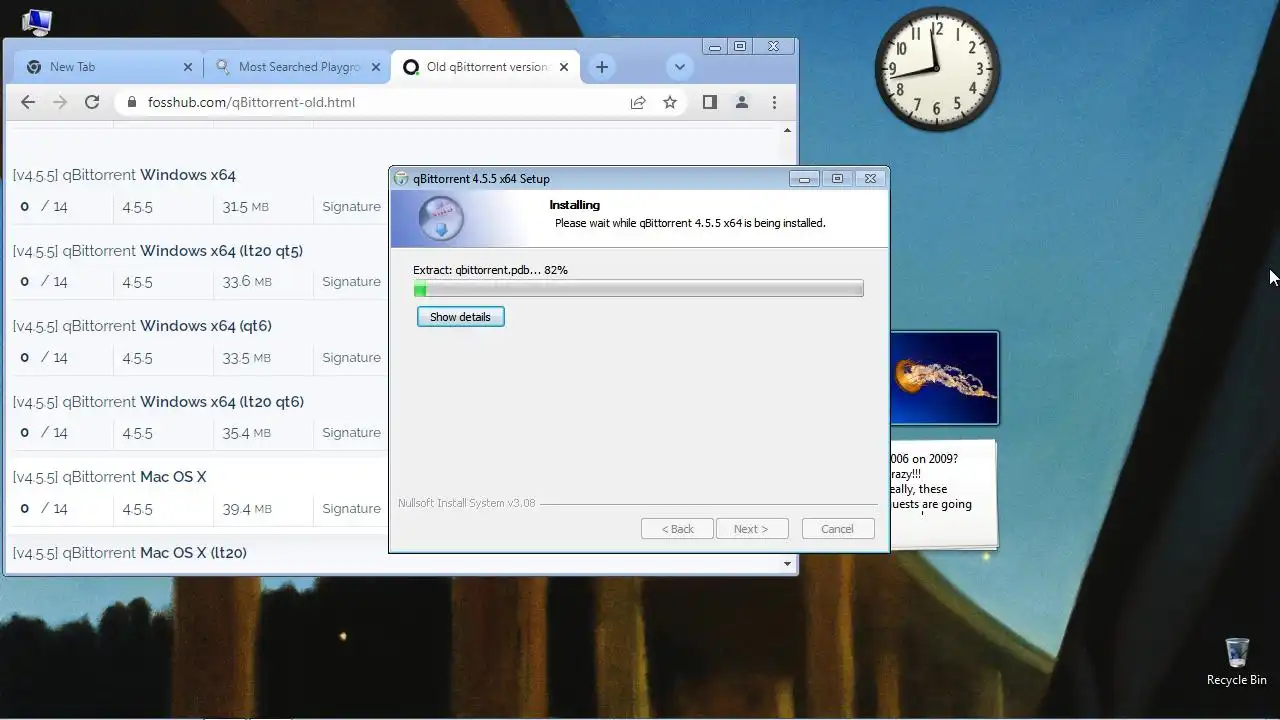Close the New Tab tab
1280x720 pixels.
[x=188, y=67]
